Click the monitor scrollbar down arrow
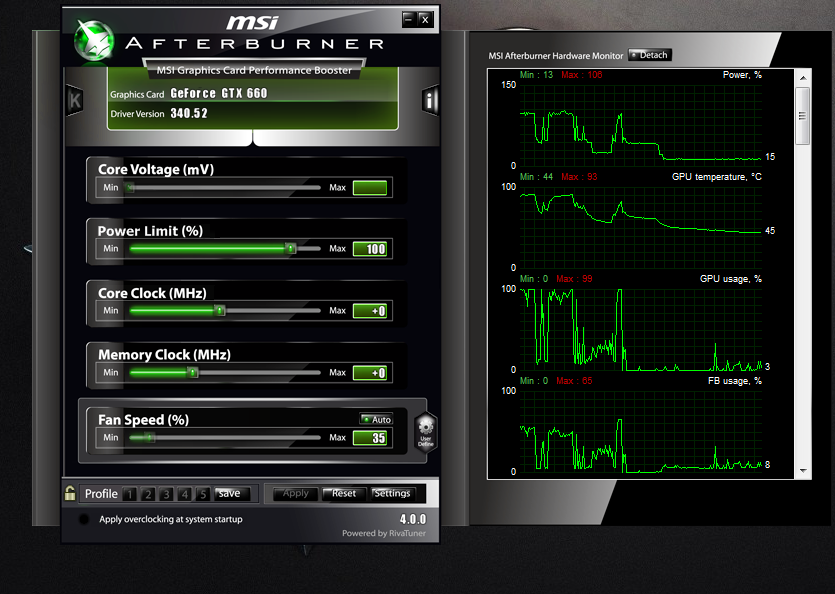This screenshot has height=594, width=835. coord(803,471)
